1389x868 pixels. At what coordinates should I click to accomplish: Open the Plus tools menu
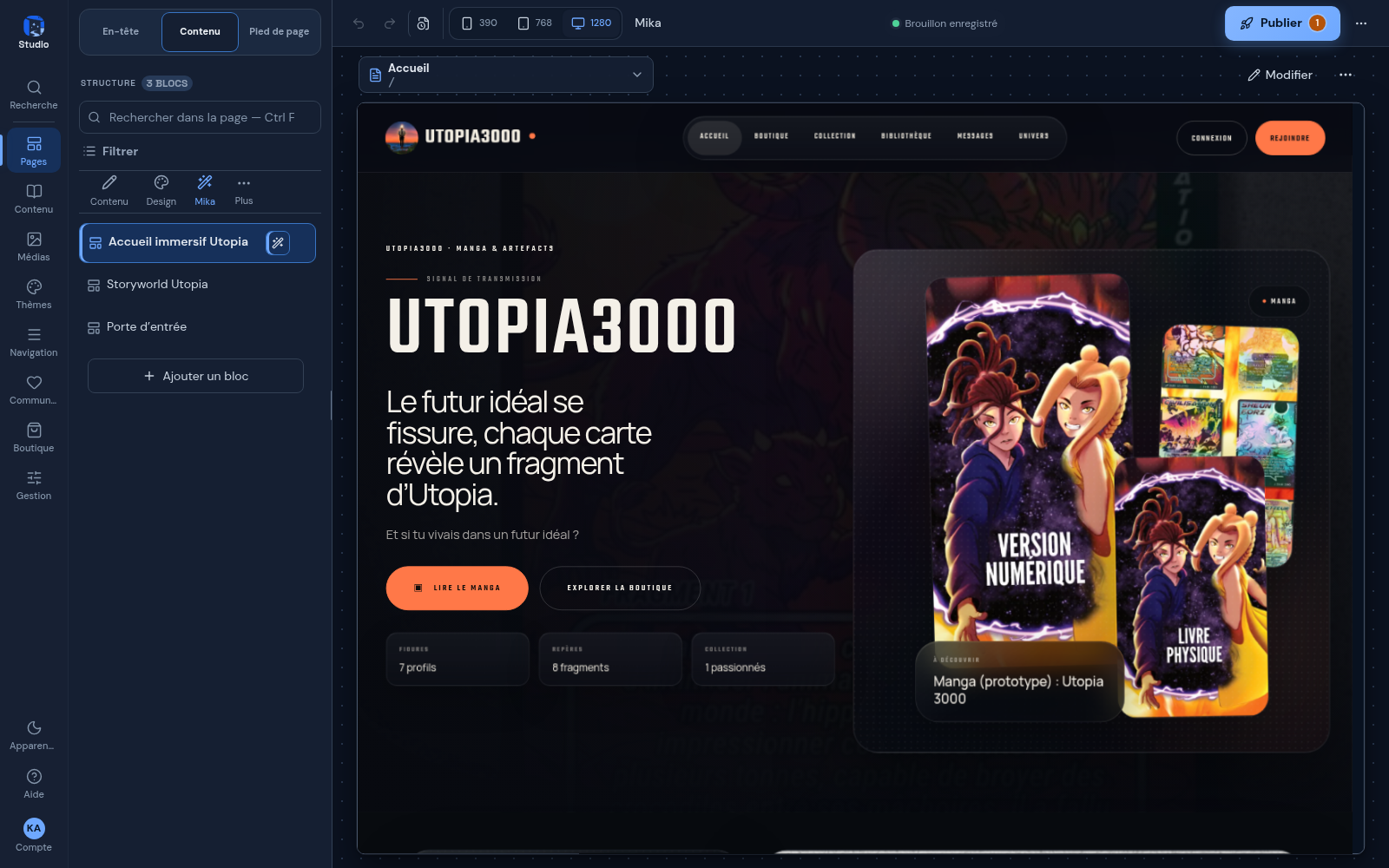[244, 190]
